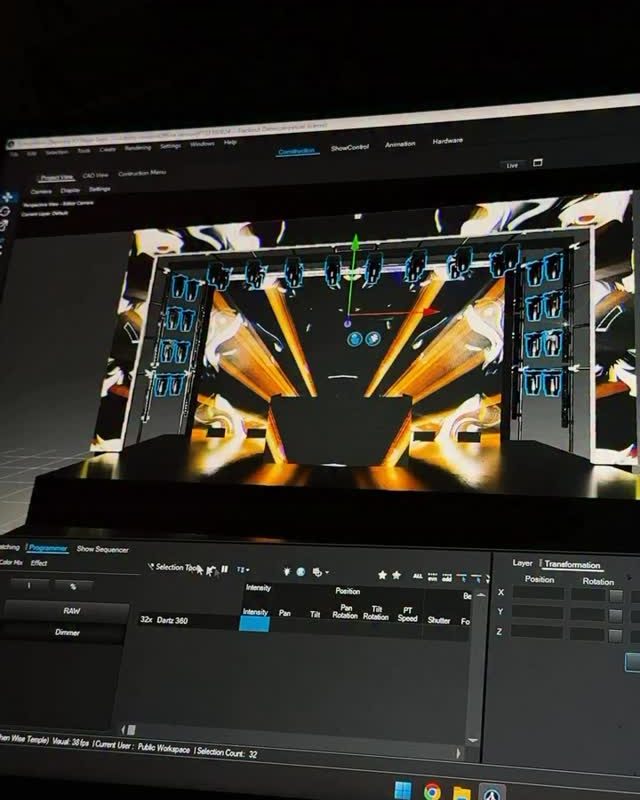Viewport: 640px width, 800px height.
Task: Switch to the Programmer tab
Action: [48, 548]
